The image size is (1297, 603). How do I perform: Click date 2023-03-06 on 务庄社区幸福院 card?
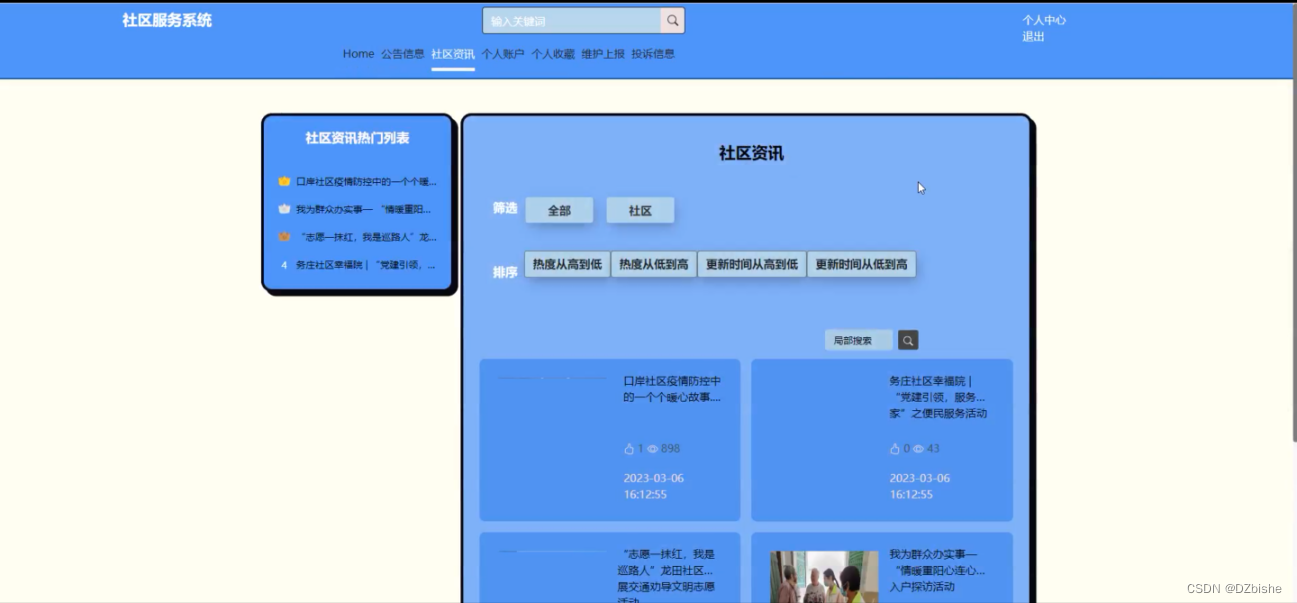[920, 486]
